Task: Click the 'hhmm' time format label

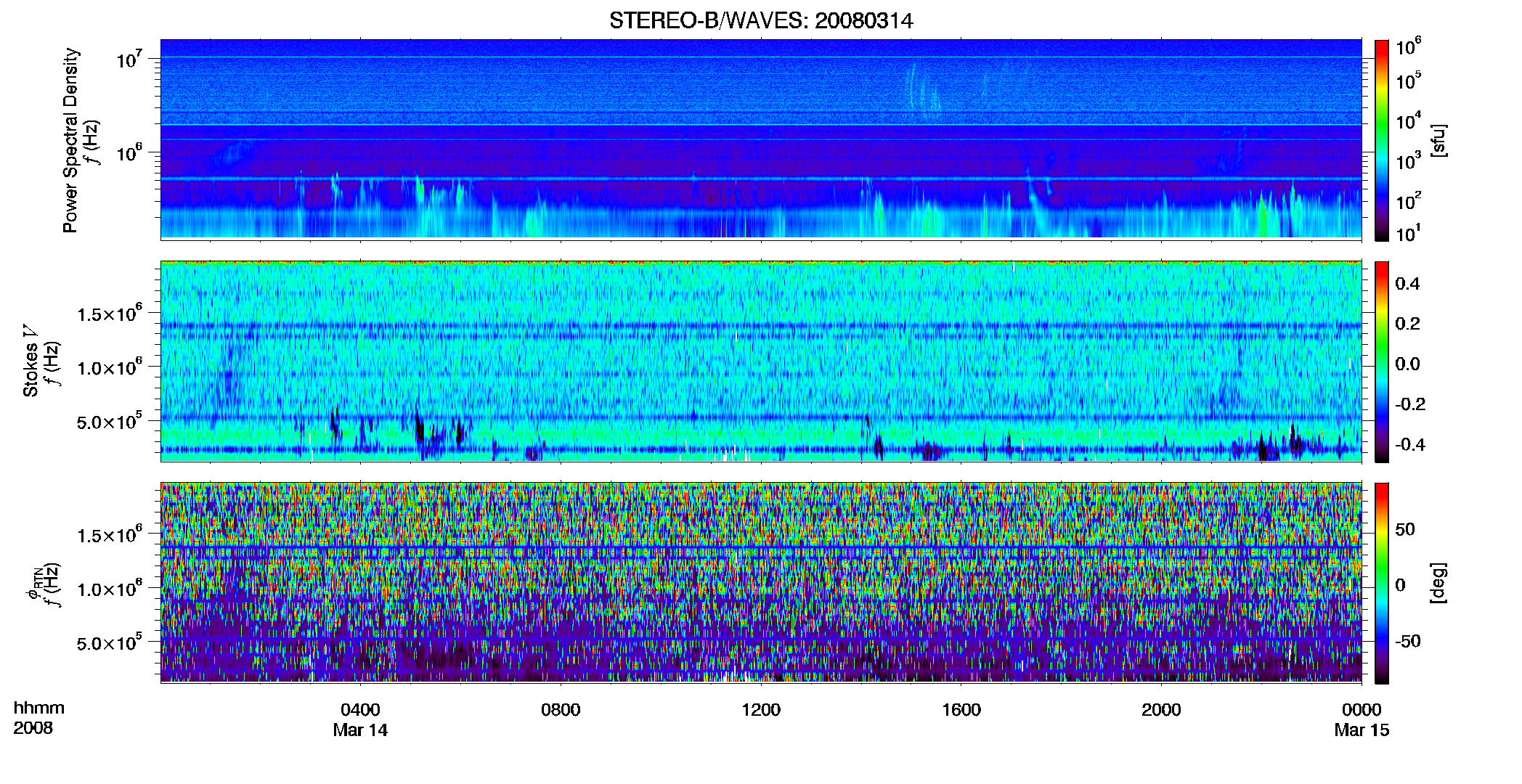Action: click(x=39, y=709)
